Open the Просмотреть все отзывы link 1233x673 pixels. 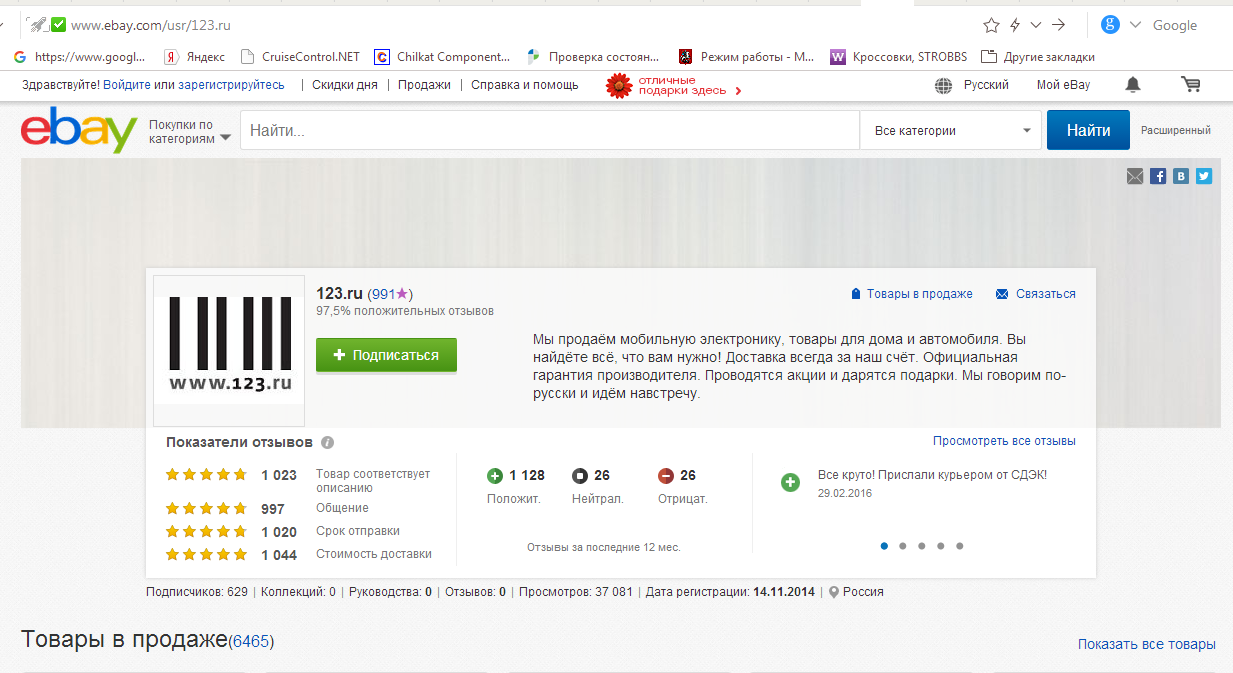click(x=1004, y=441)
